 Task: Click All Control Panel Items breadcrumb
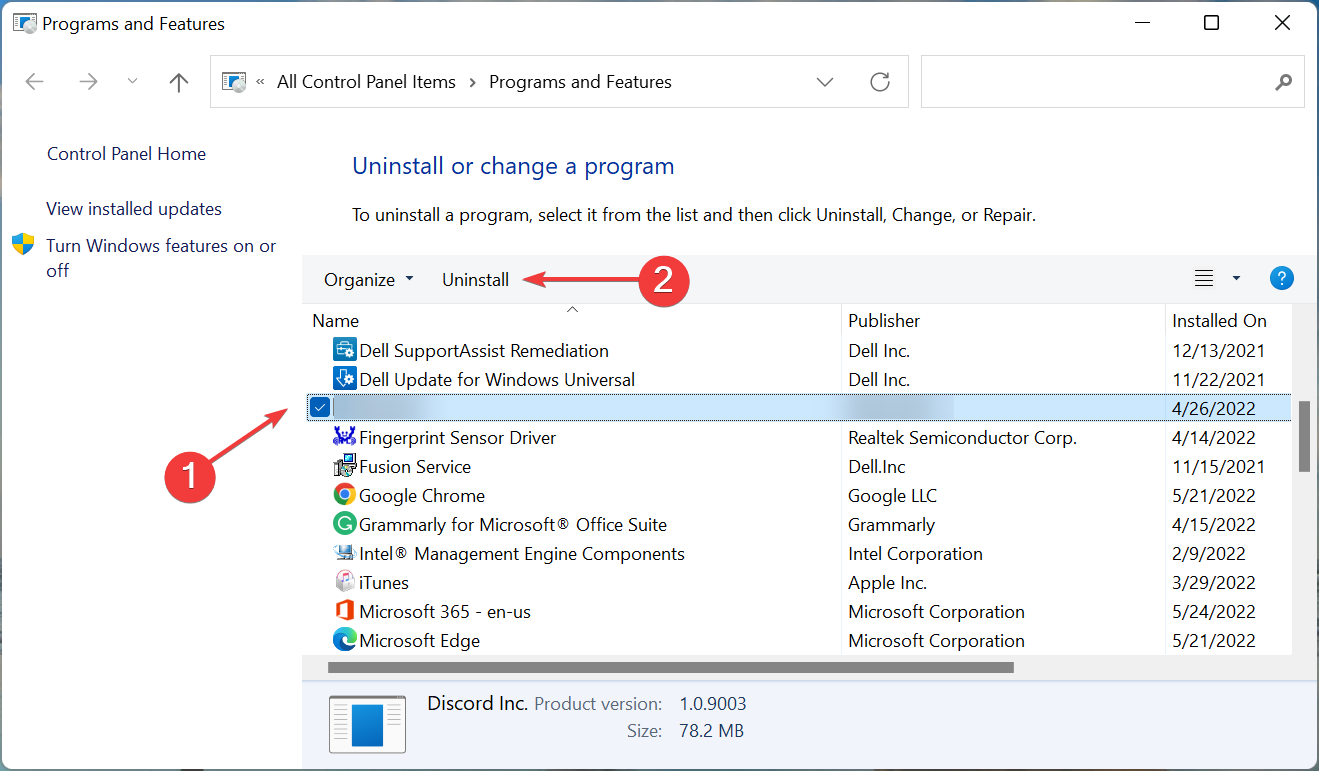tap(366, 82)
